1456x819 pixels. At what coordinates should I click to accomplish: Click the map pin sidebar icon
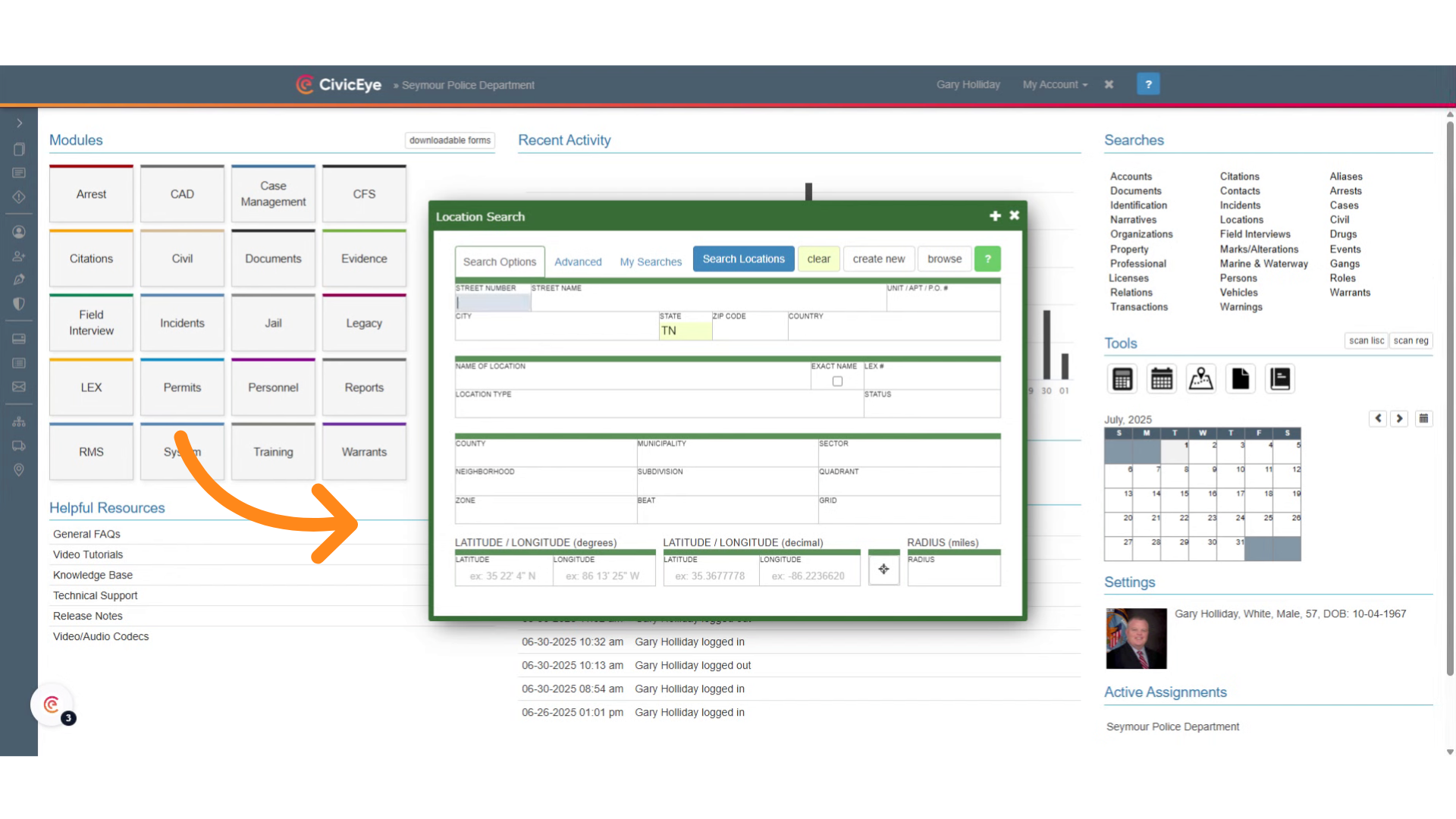click(19, 470)
